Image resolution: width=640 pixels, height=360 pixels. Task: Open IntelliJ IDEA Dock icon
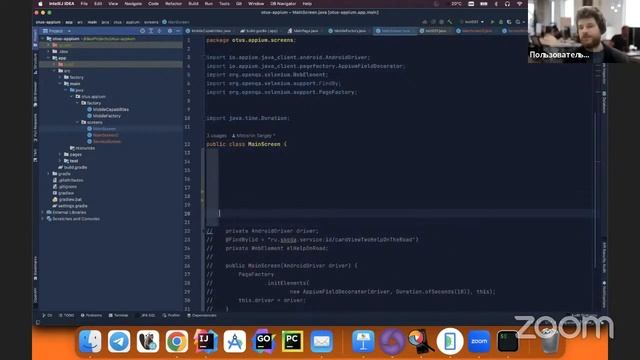pyautogui.click(x=206, y=341)
